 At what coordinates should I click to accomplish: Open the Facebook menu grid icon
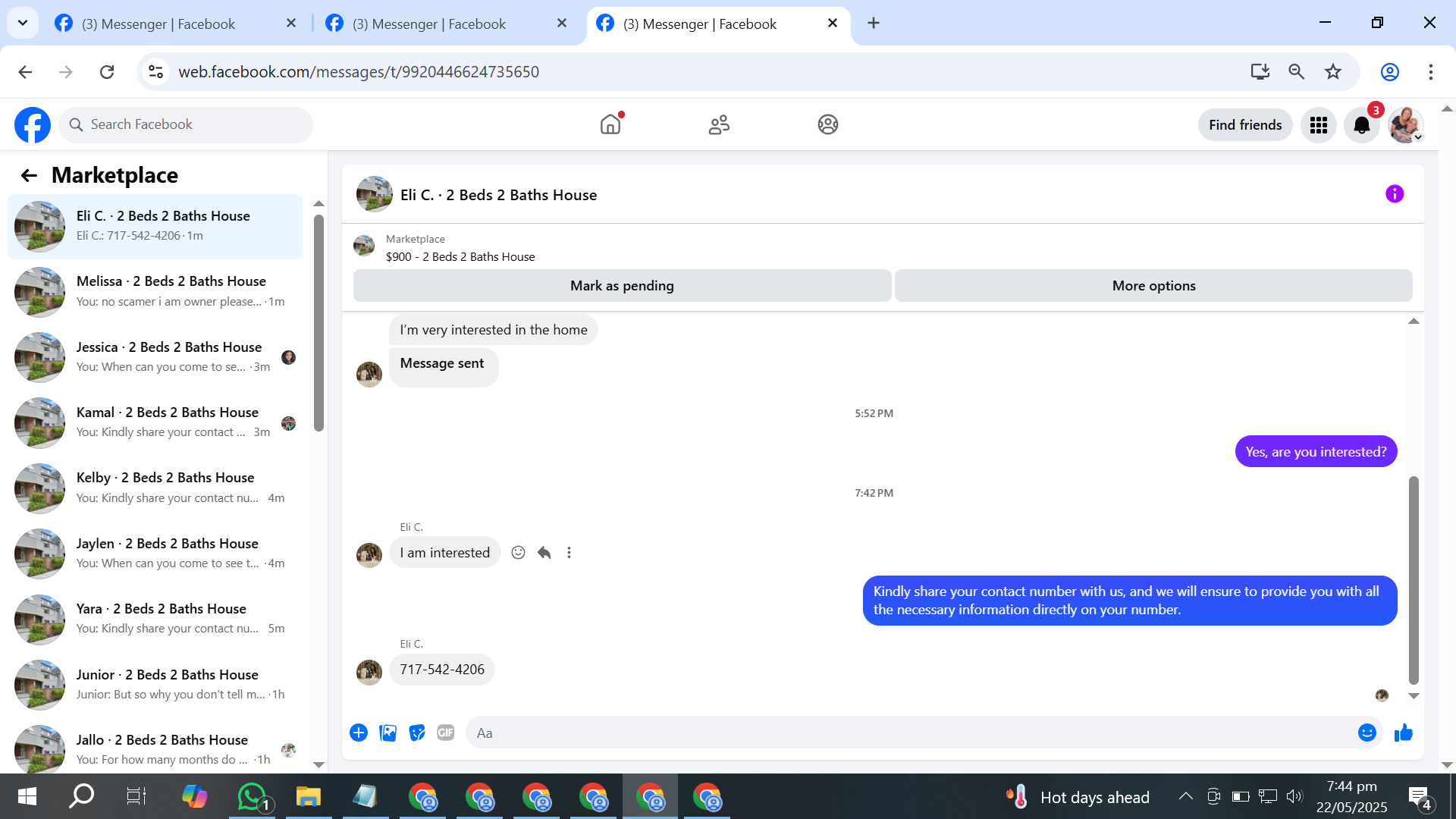coord(1319,125)
